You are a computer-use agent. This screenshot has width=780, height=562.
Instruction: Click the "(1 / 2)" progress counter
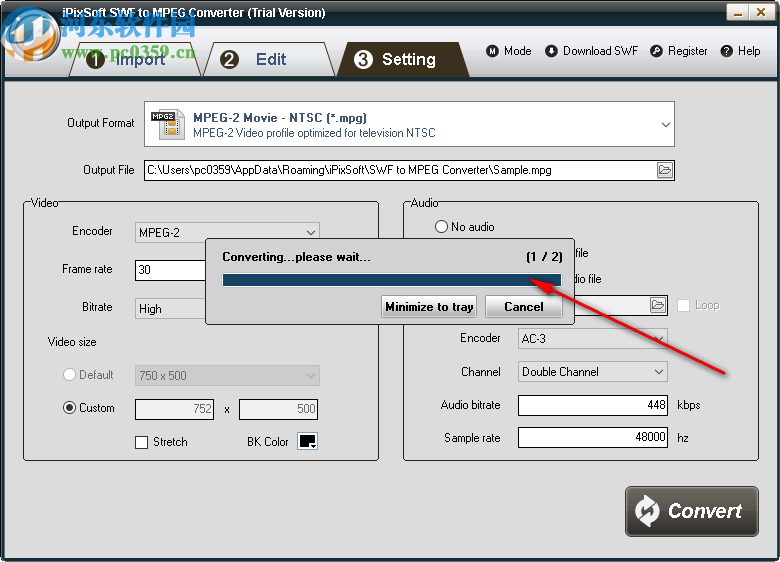click(x=544, y=257)
